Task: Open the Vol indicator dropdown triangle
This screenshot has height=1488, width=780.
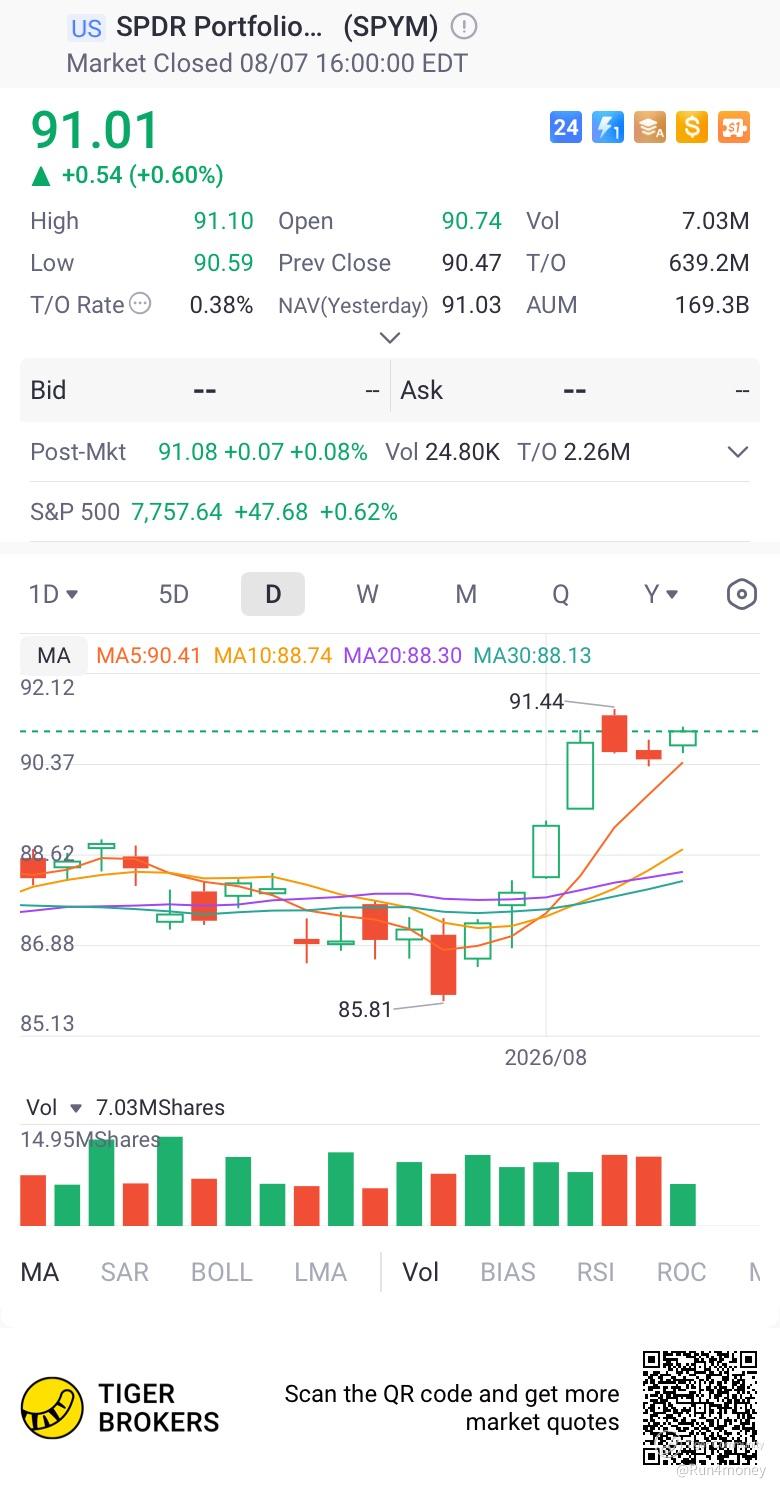Action: [x=76, y=1108]
